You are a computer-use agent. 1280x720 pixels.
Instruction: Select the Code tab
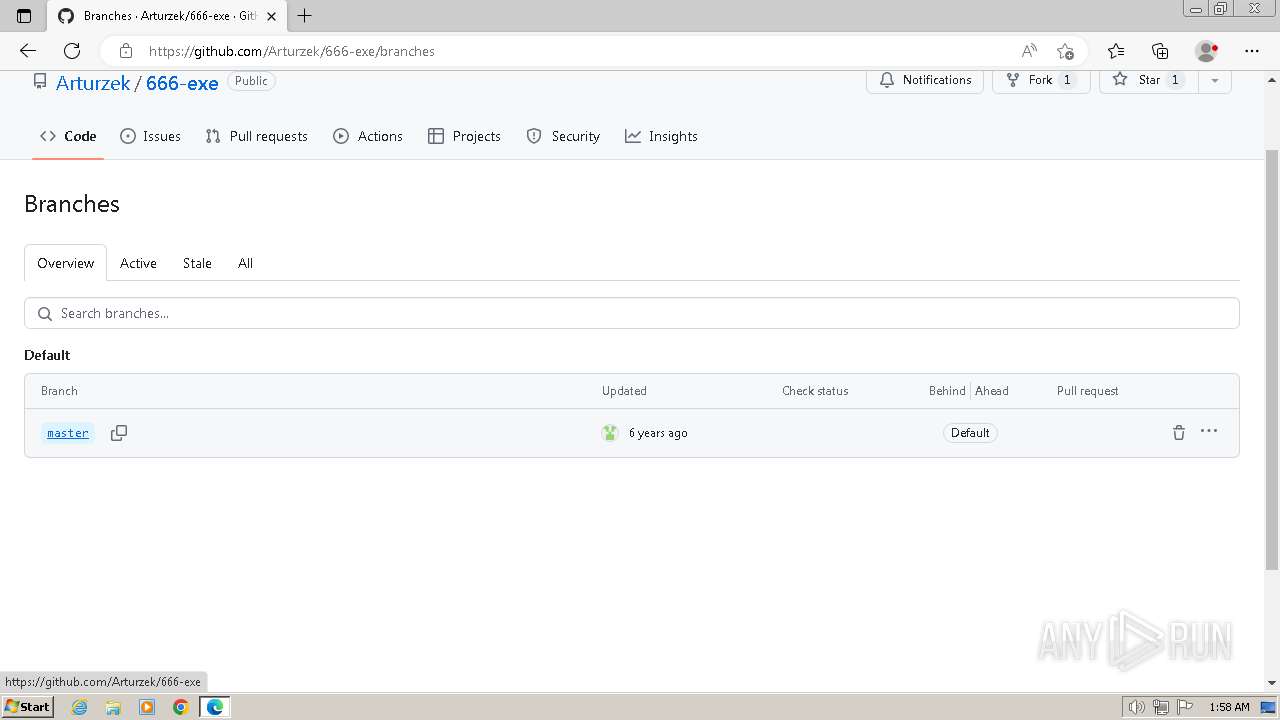[68, 136]
